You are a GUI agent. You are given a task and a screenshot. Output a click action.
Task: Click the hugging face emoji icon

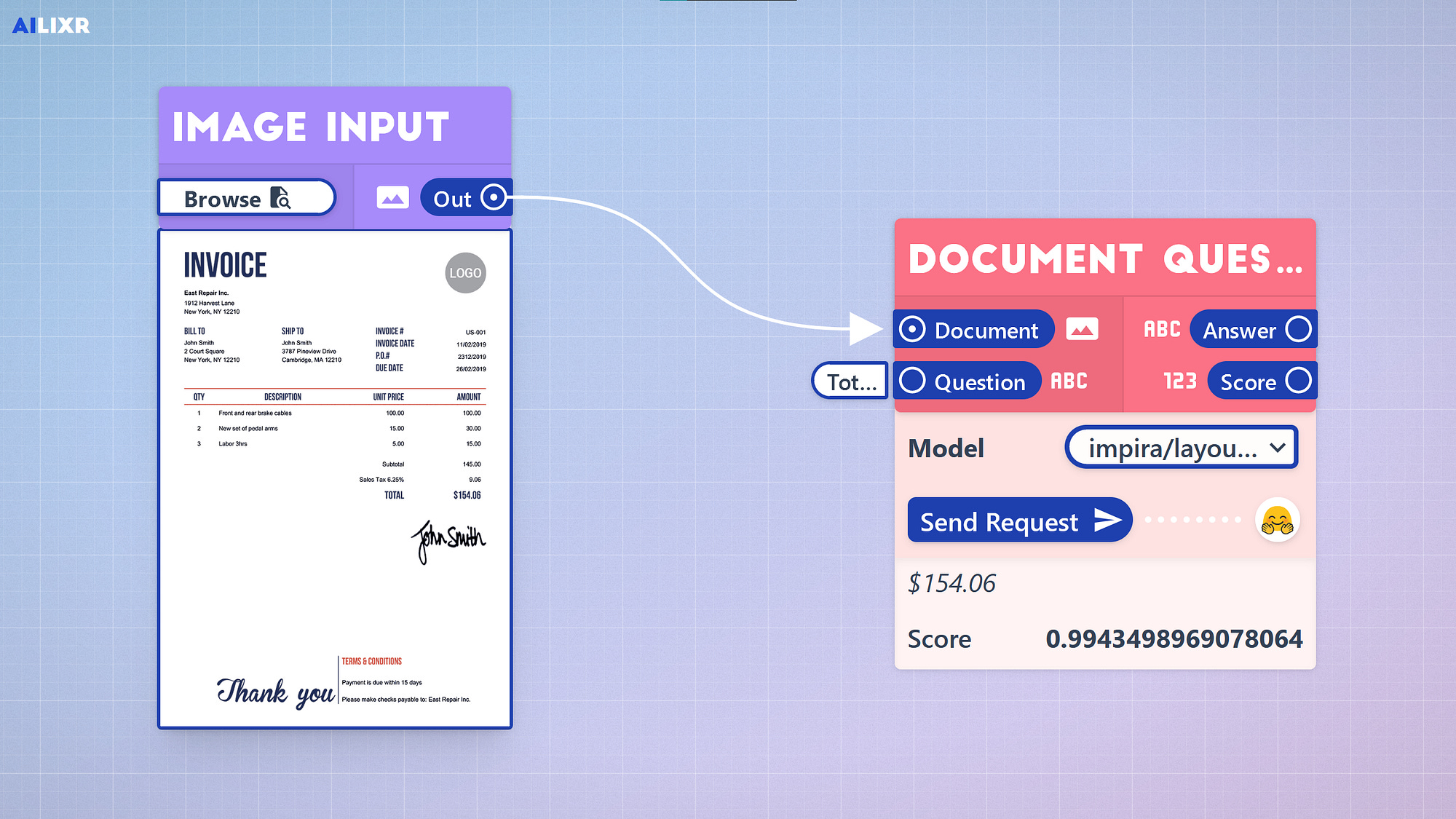tap(1277, 521)
